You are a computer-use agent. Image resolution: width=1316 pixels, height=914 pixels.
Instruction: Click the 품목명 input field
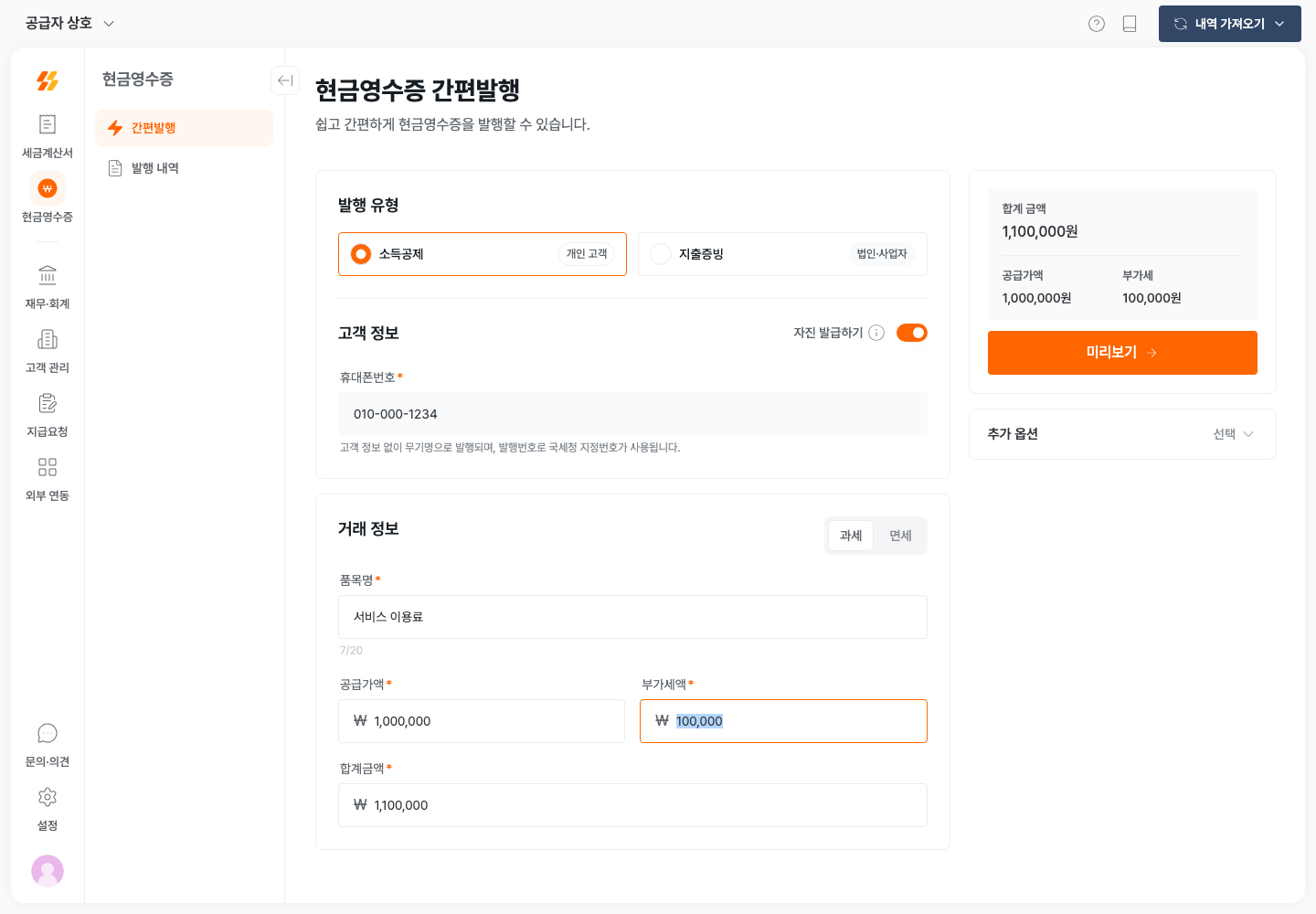coord(632,617)
